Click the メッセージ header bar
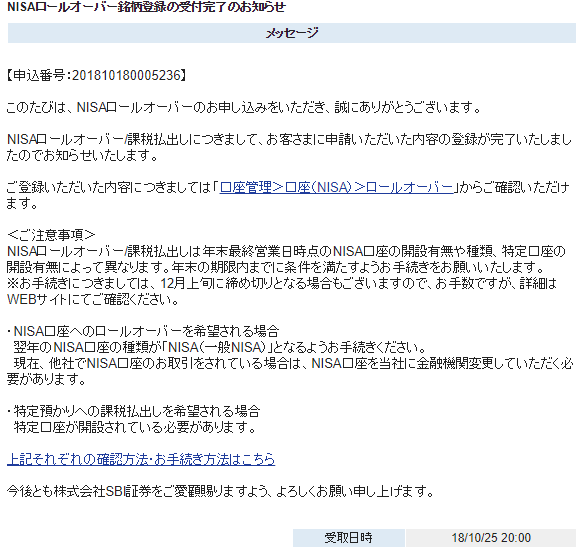 (x=292, y=33)
